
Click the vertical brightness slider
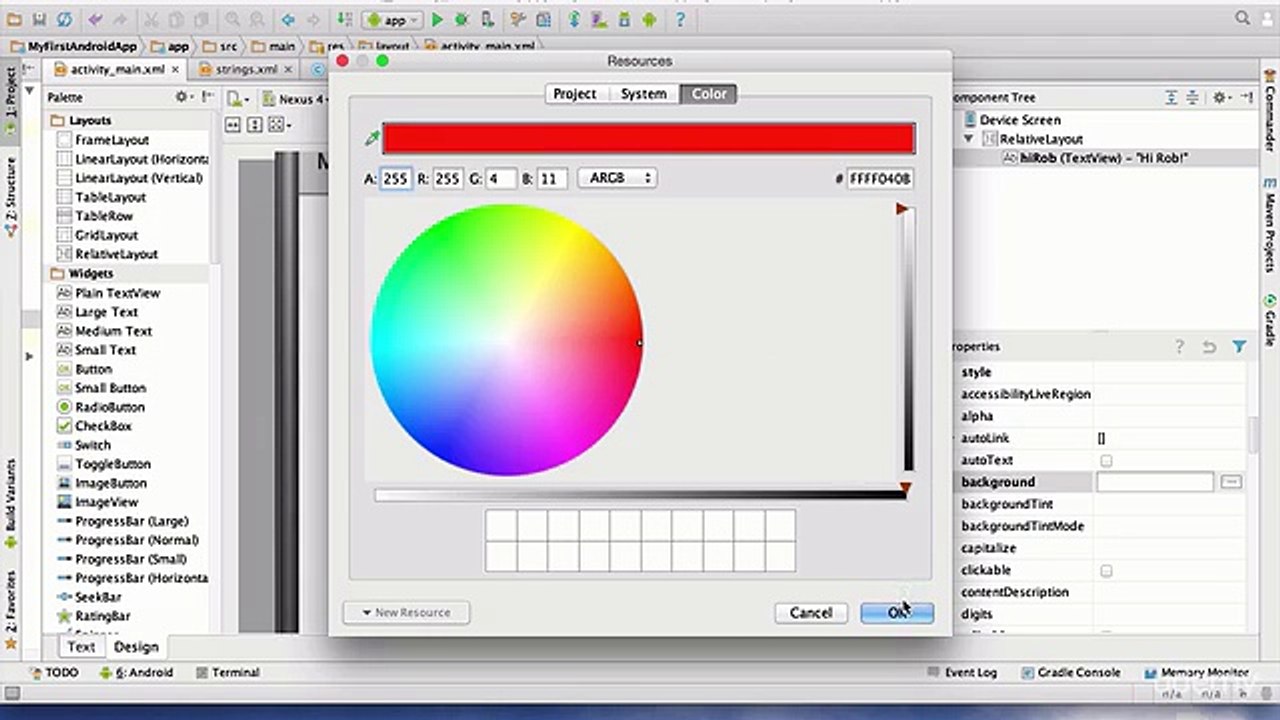[x=908, y=340]
